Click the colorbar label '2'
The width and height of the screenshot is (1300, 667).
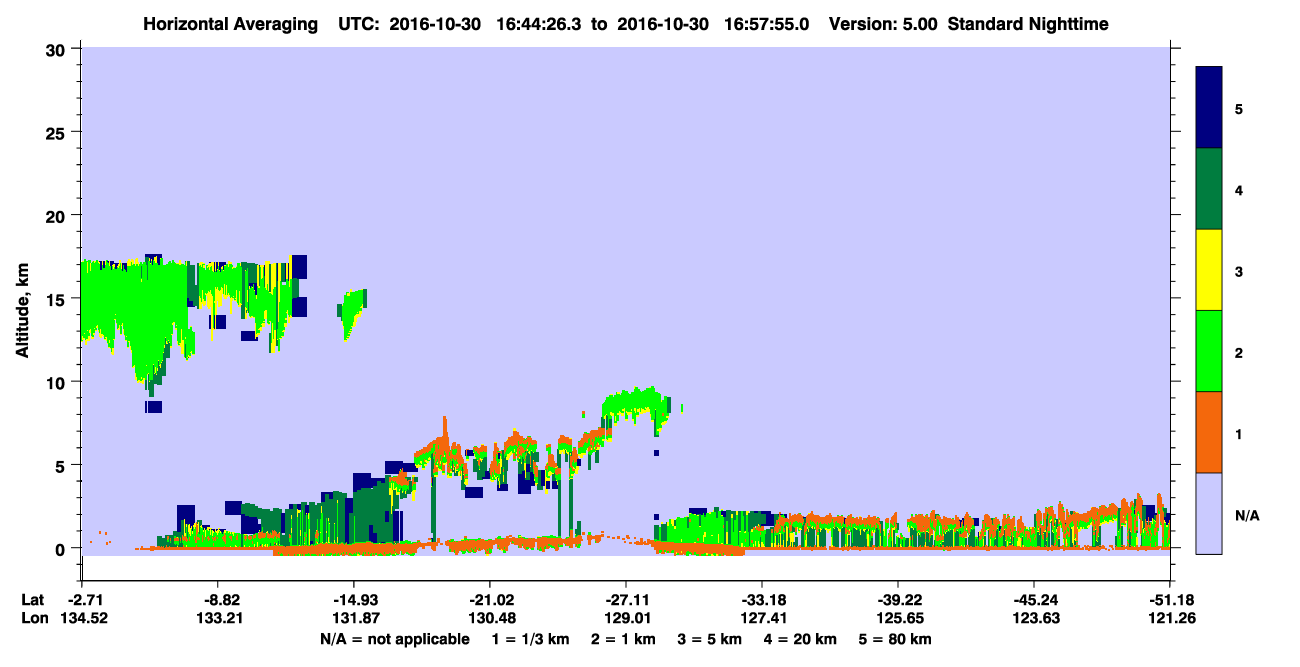coord(1239,352)
